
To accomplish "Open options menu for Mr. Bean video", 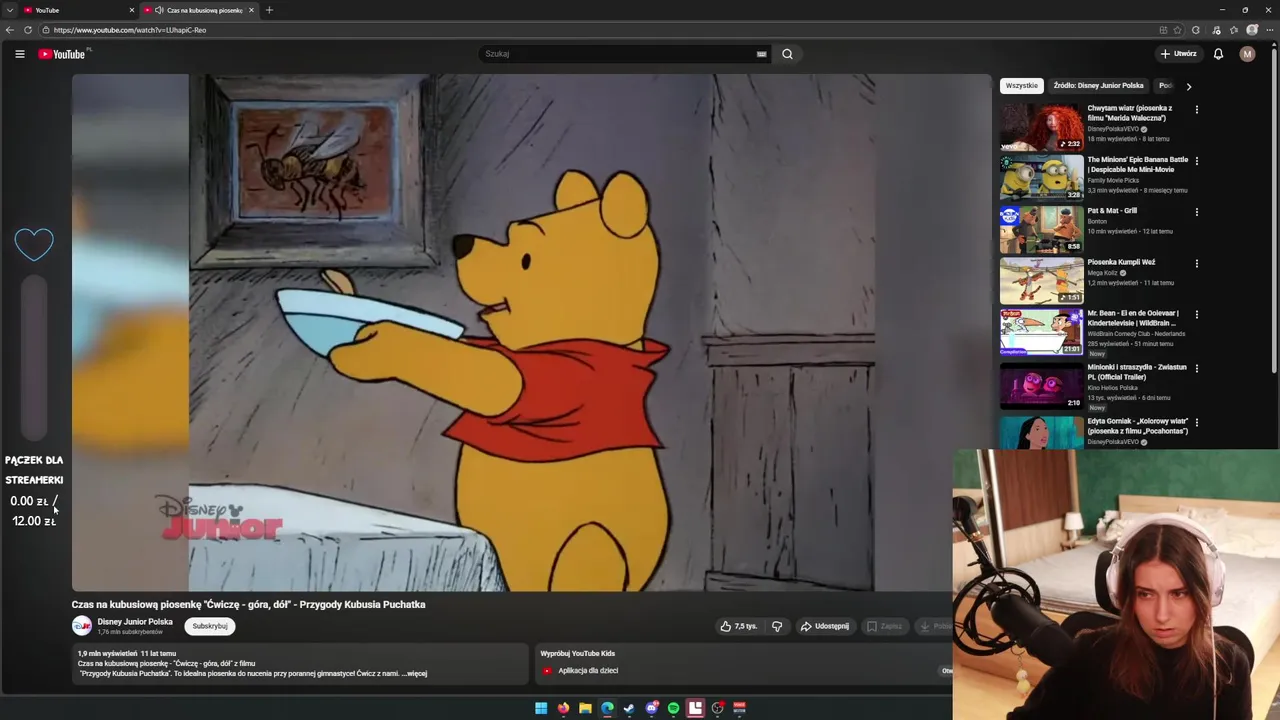I will click(1196, 315).
